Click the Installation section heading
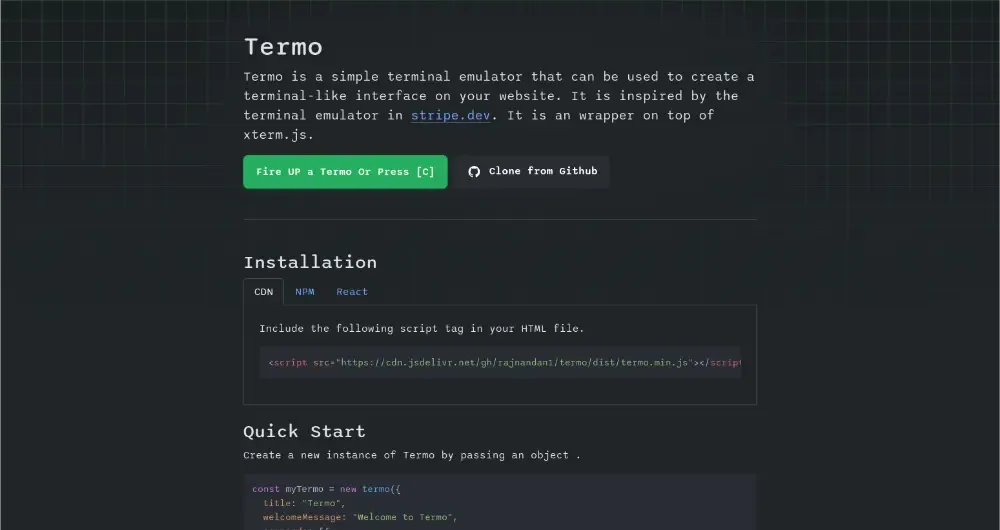This screenshot has height=530, width=1000. point(310,262)
